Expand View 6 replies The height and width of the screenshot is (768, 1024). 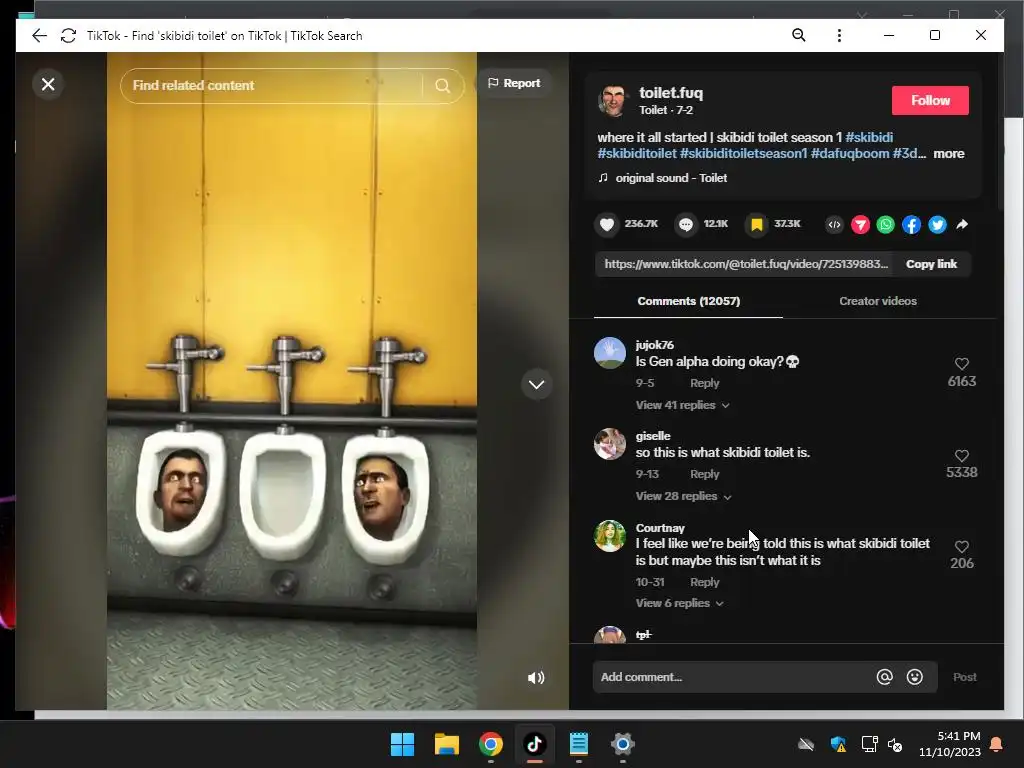click(x=679, y=603)
